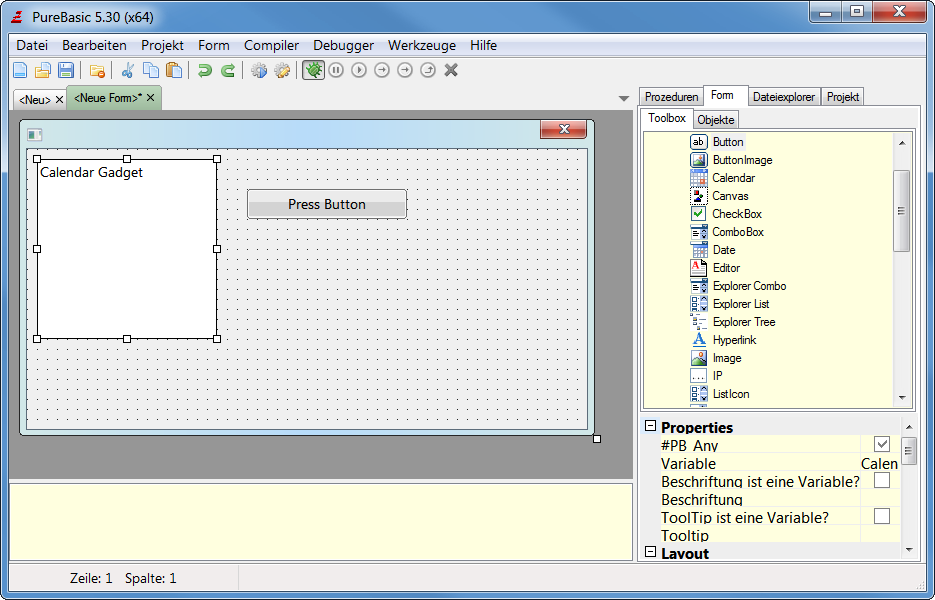Enable the 'Beschriftung ist eine Variable?' checkbox
Image resolution: width=935 pixels, height=600 pixels.
(x=882, y=480)
